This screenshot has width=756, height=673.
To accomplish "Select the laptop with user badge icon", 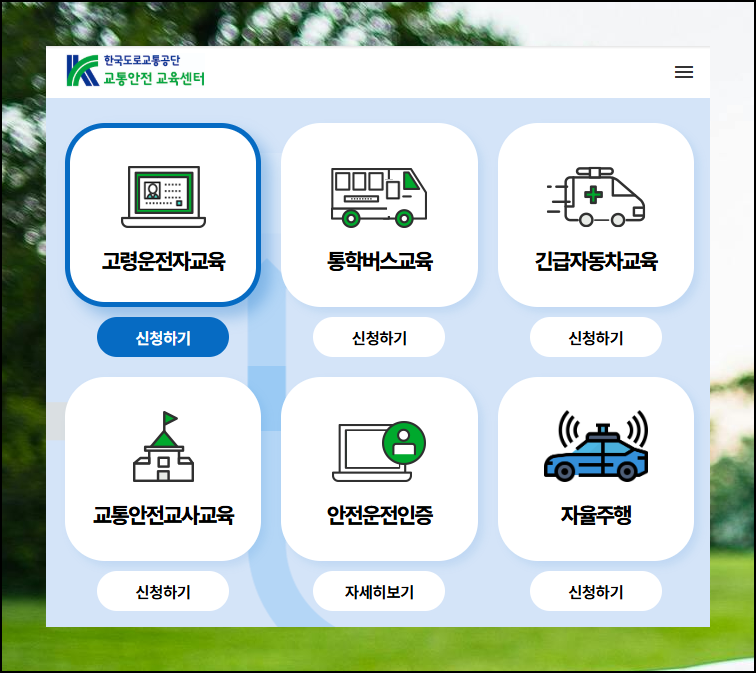I will pyautogui.click(x=379, y=451).
